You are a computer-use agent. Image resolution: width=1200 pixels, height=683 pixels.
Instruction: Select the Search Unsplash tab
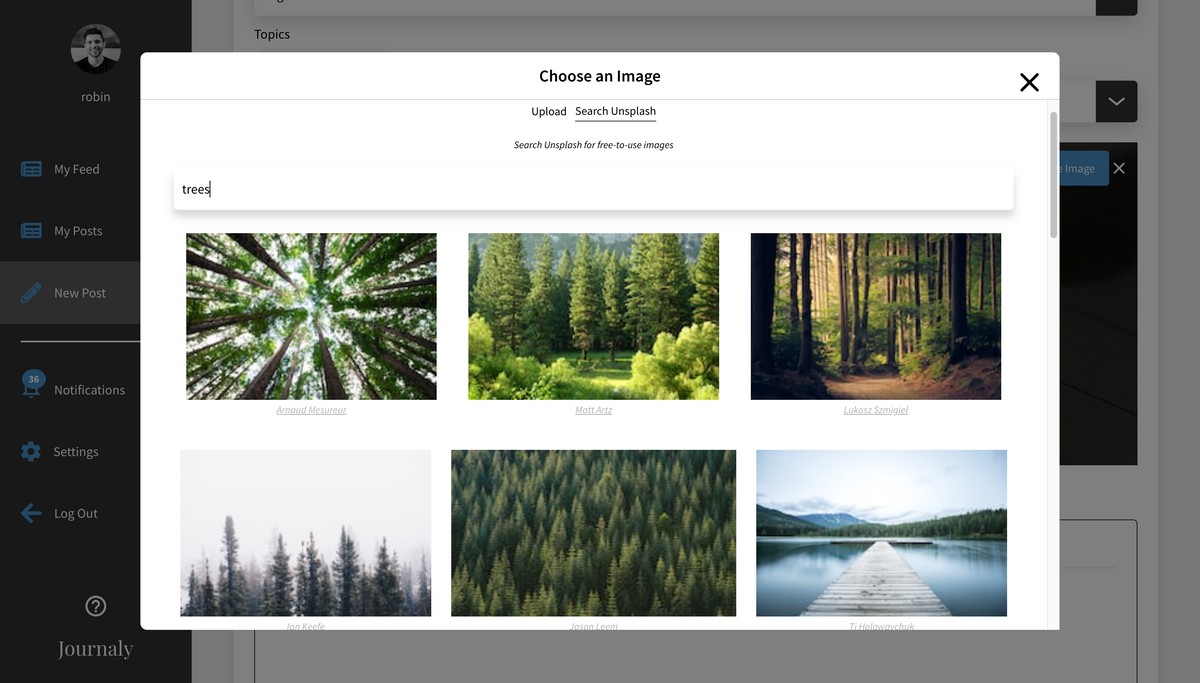pos(615,112)
